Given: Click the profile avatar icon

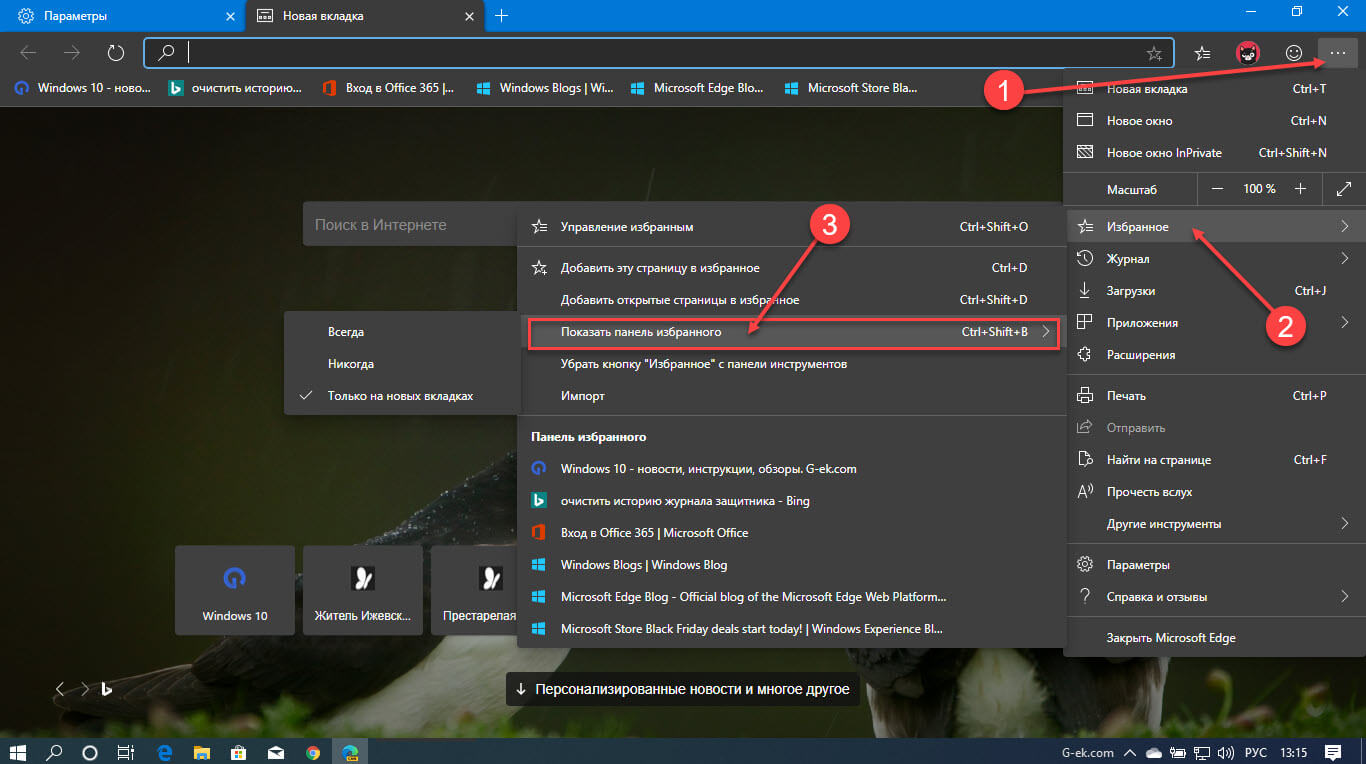Looking at the screenshot, I should click(1248, 53).
